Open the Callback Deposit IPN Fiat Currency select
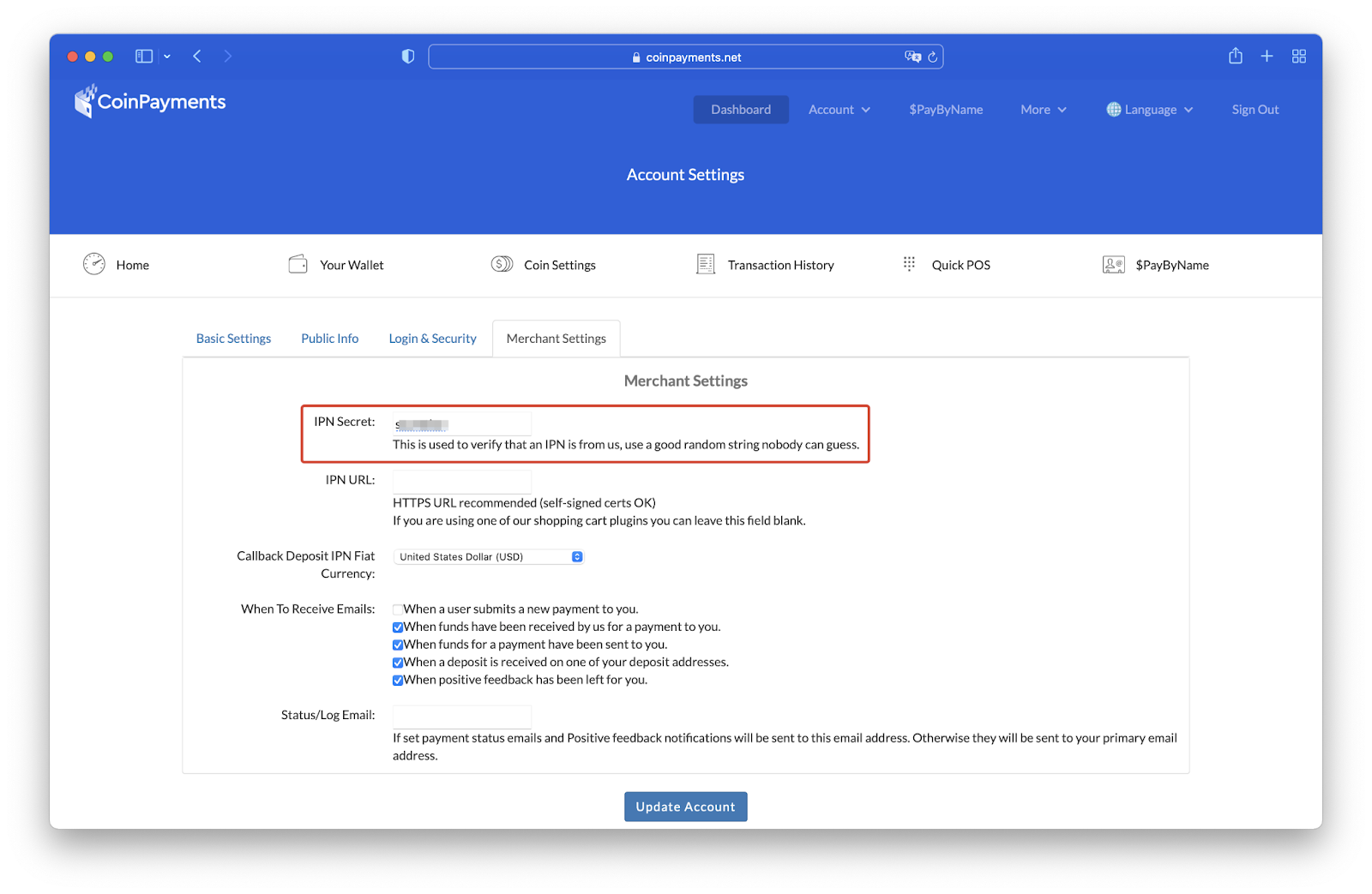 [489, 557]
